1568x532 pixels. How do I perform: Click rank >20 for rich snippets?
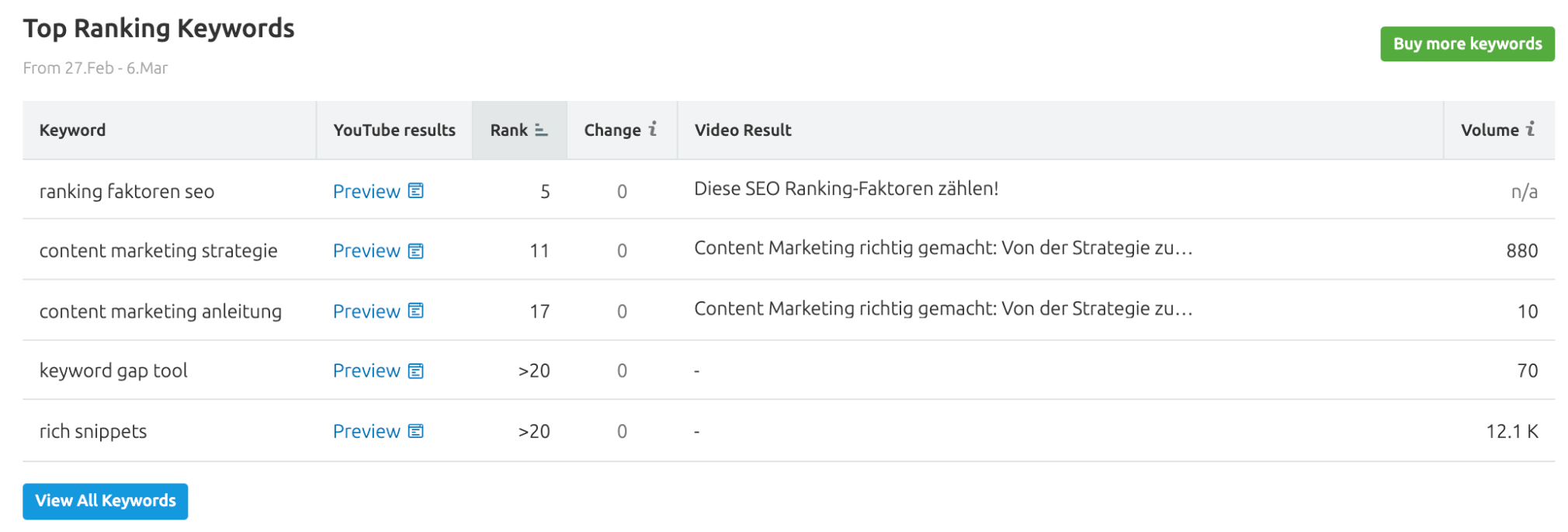coord(534,432)
